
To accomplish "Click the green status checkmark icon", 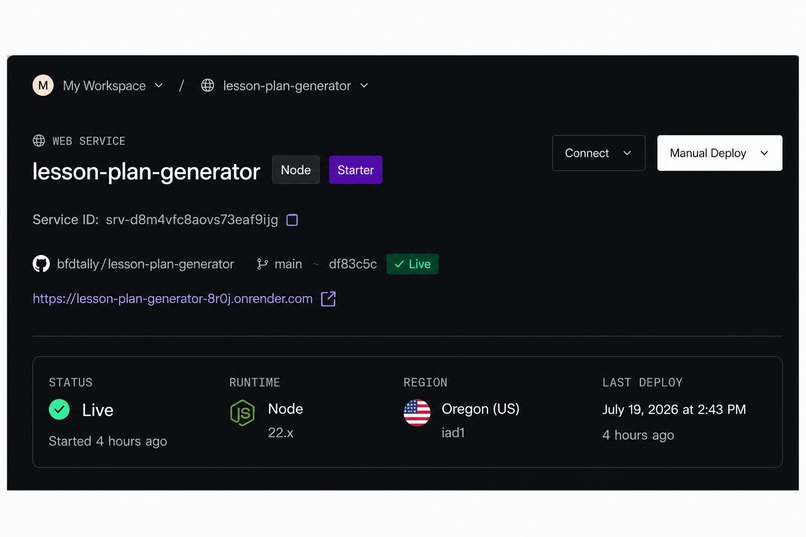I will pos(59,410).
